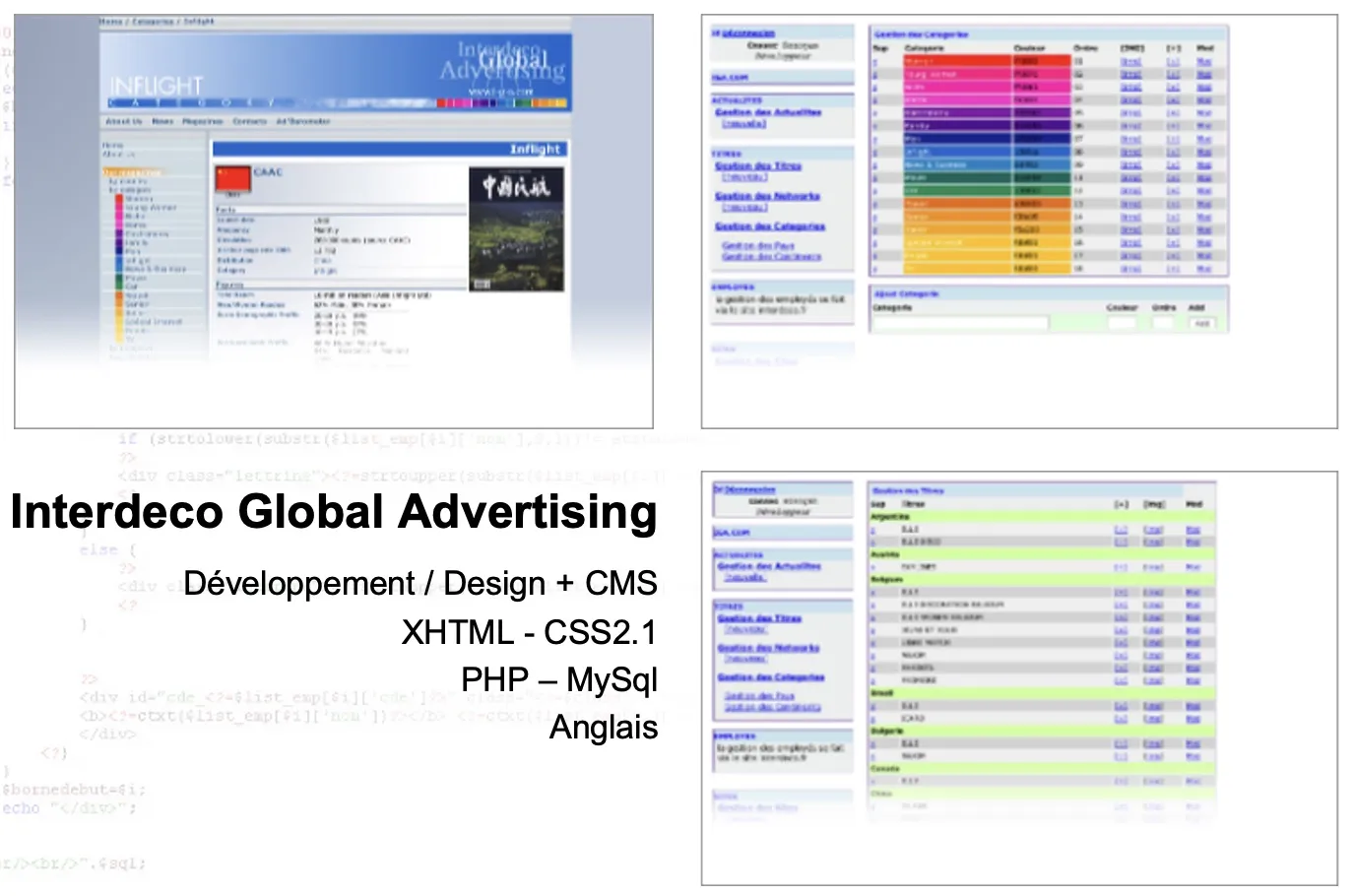
Task: Open Gestion des Actualites in the categories admin sidebar
Action: [x=768, y=112]
